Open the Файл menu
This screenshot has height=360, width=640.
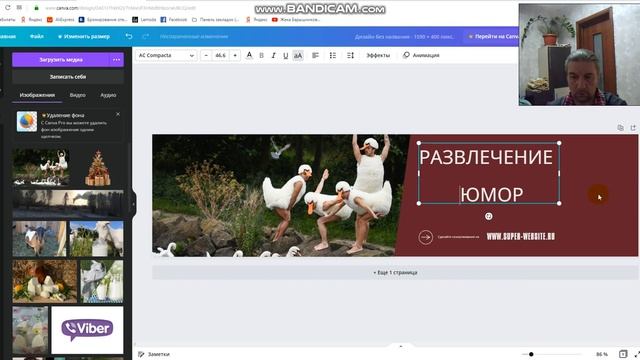coord(37,36)
